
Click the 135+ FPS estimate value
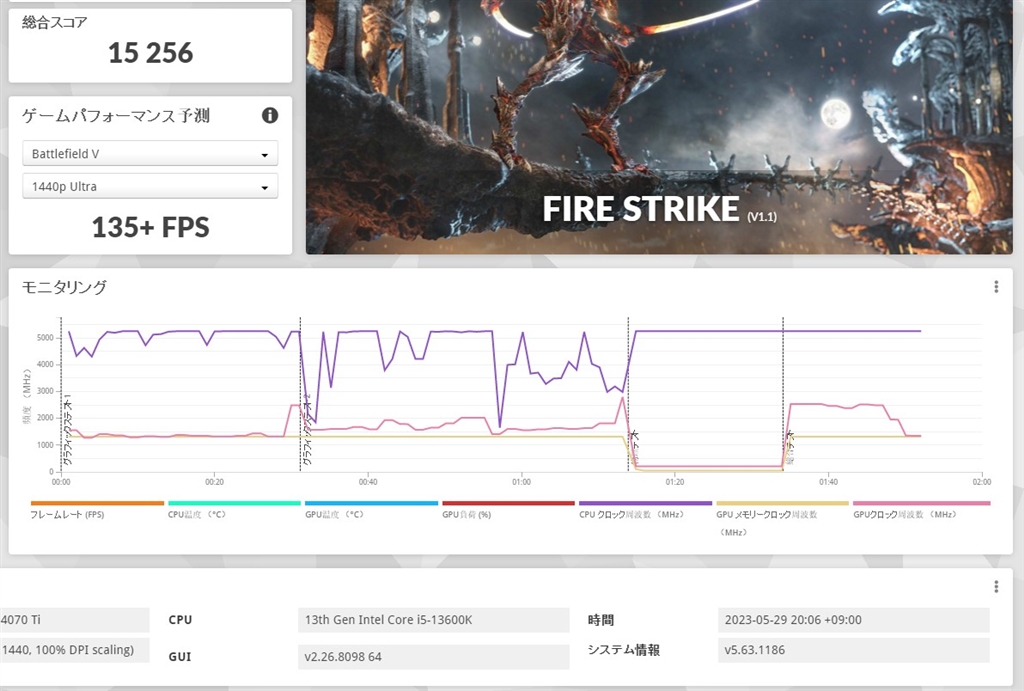[150, 227]
